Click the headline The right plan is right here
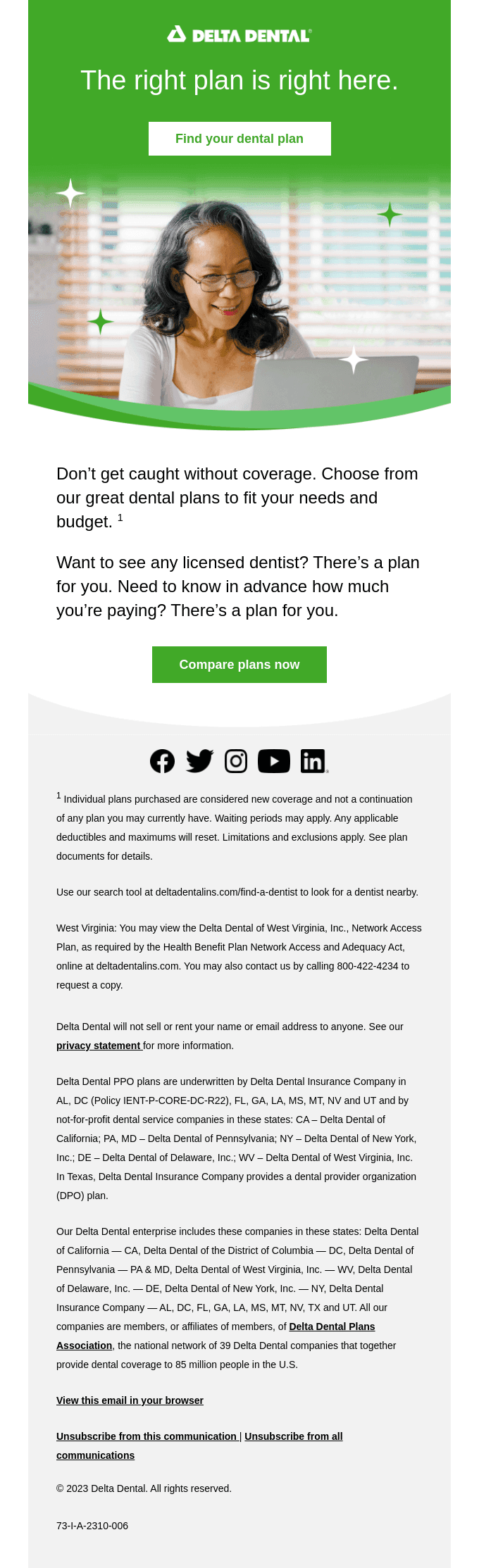Image resolution: width=479 pixels, height=1568 pixels. pyautogui.click(x=240, y=81)
